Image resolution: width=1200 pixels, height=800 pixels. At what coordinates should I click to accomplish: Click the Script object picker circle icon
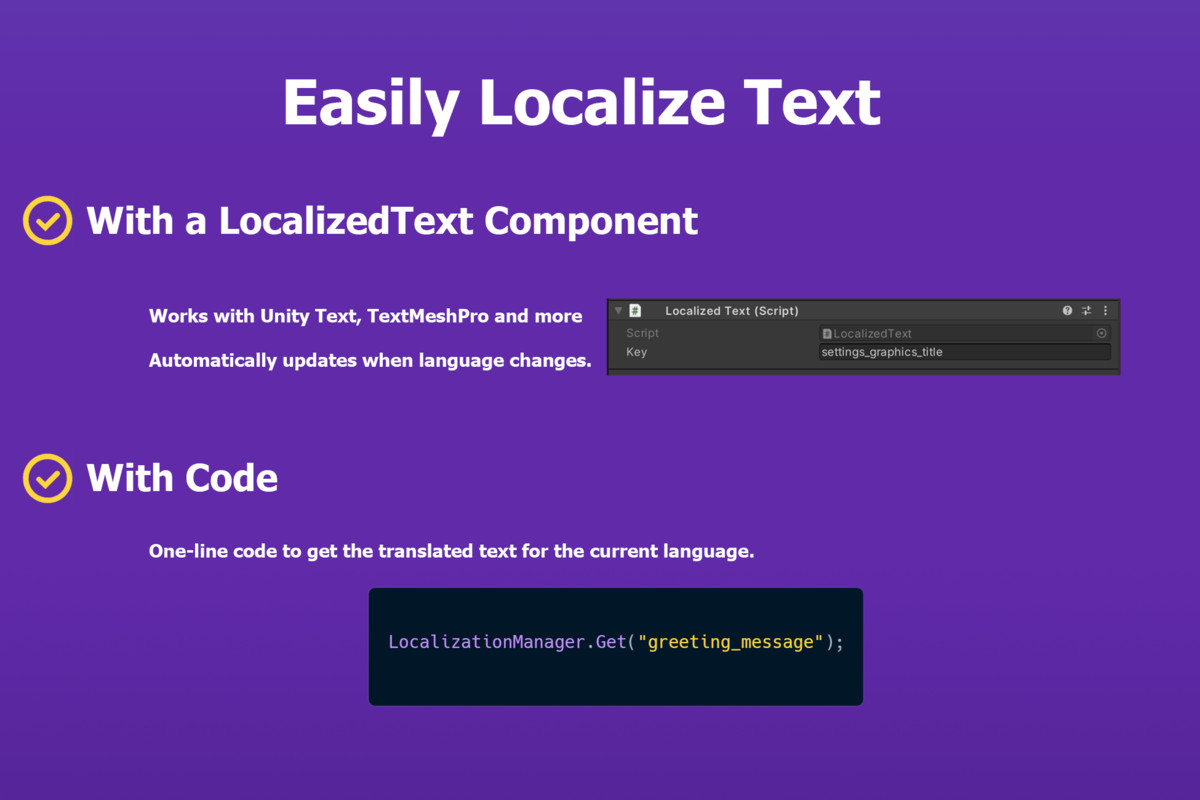1102,333
